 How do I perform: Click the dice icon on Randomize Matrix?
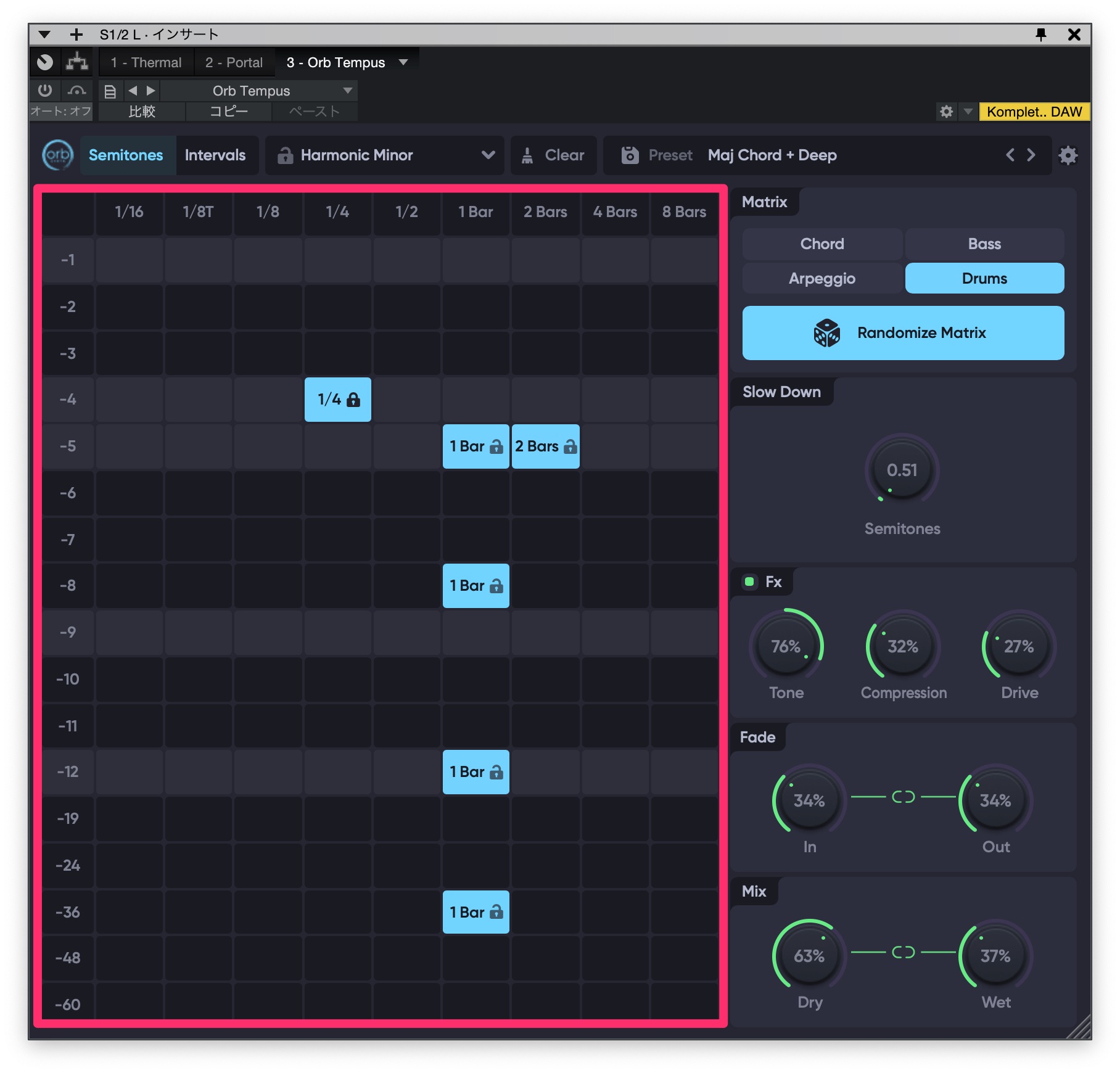pyautogui.click(x=826, y=333)
